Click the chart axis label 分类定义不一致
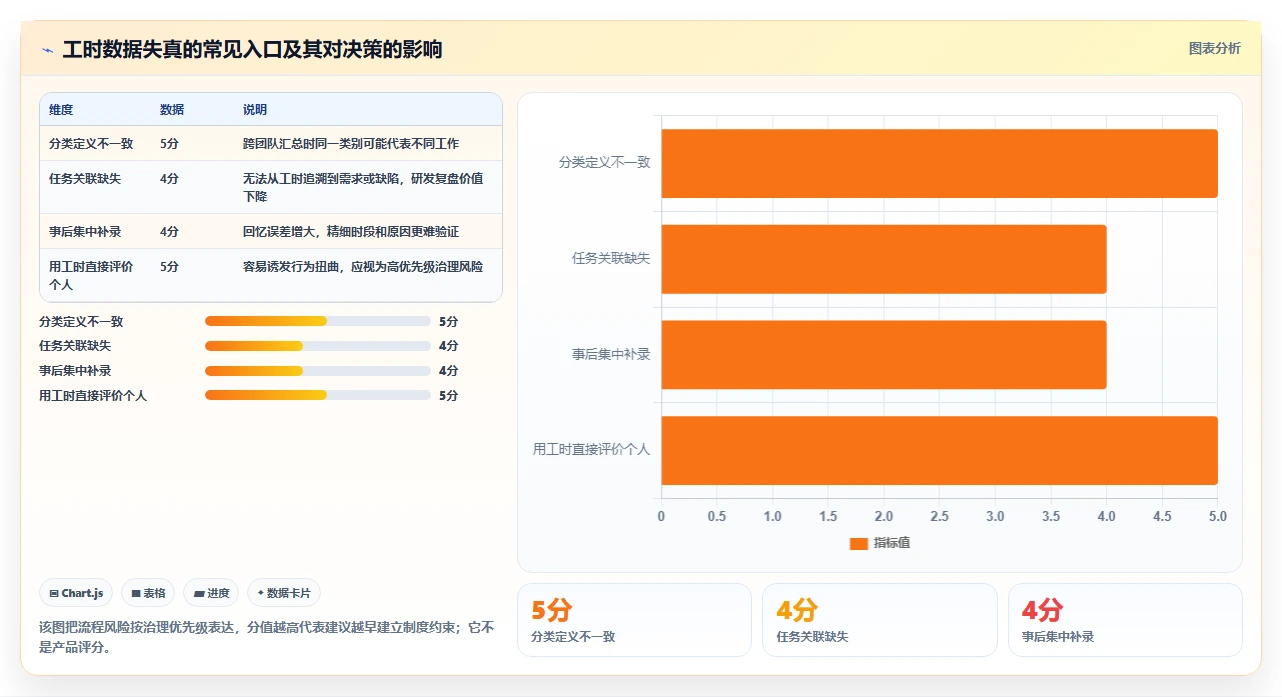This screenshot has width=1282, height=697. (x=604, y=162)
